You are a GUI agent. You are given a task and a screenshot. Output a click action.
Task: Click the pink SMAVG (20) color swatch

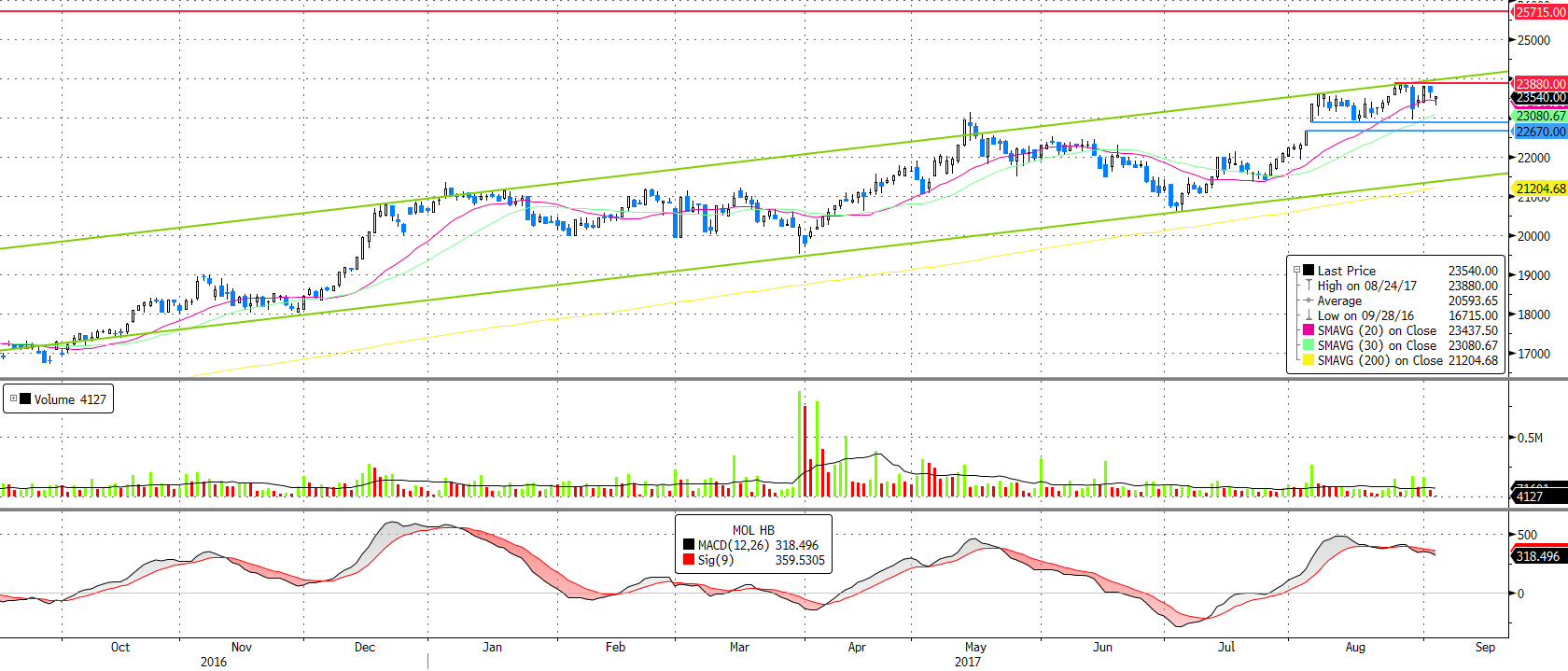[x=1309, y=330]
